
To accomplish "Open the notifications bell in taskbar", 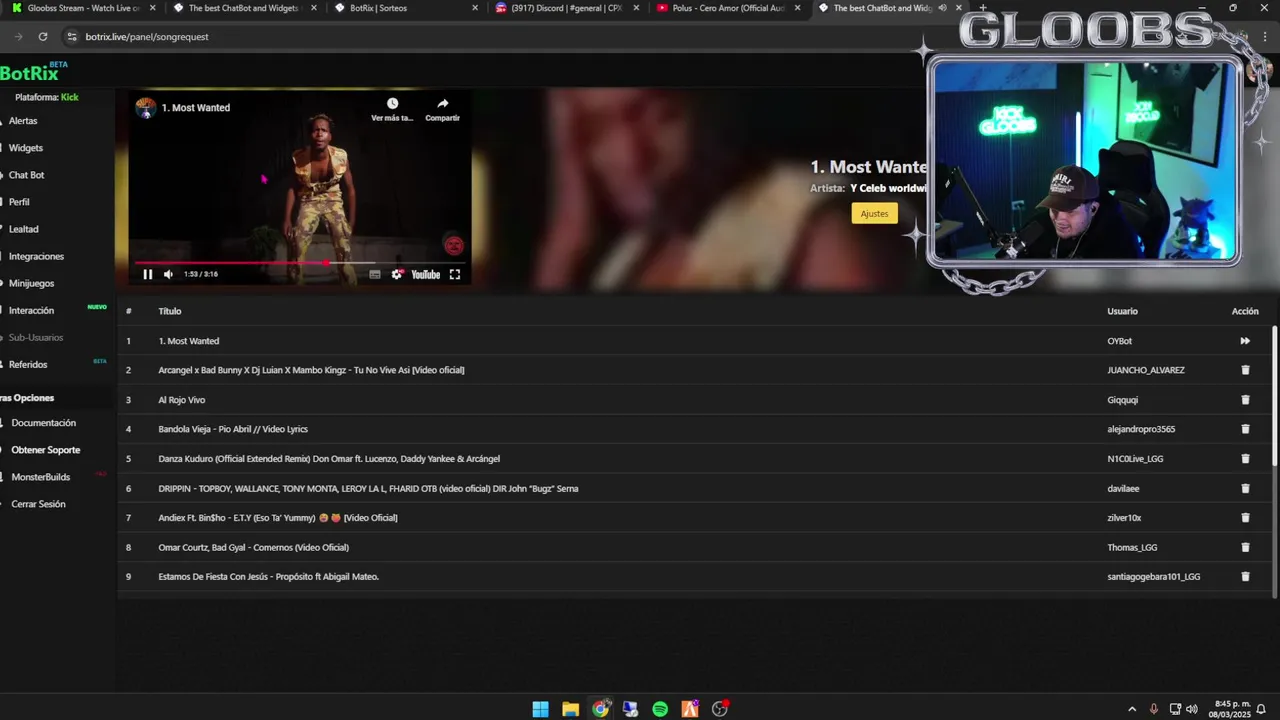I will point(1262,709).
